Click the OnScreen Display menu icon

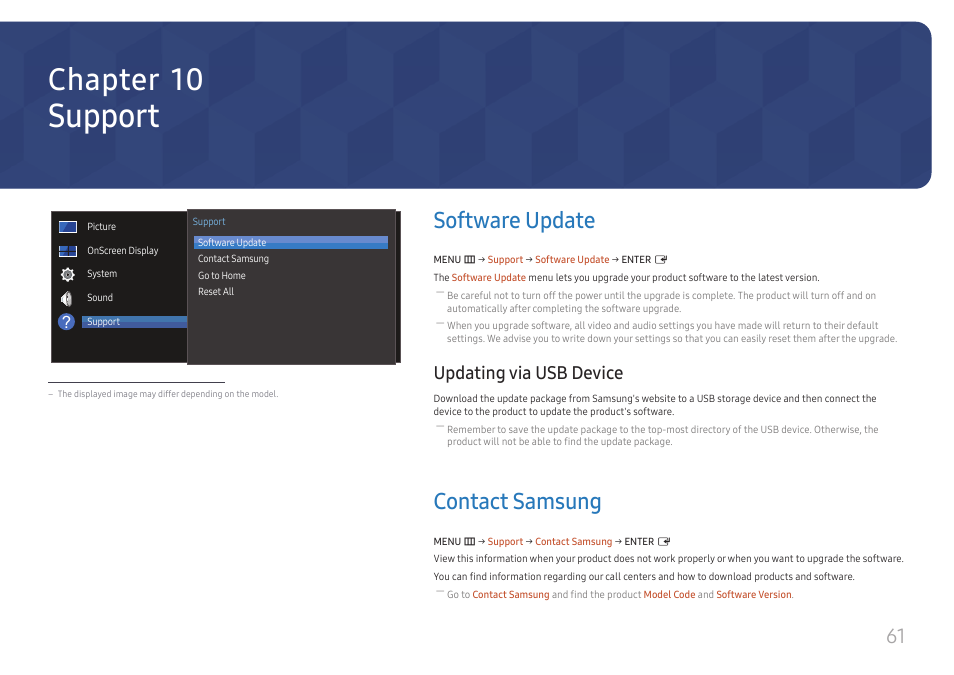[x=68, y=251]
